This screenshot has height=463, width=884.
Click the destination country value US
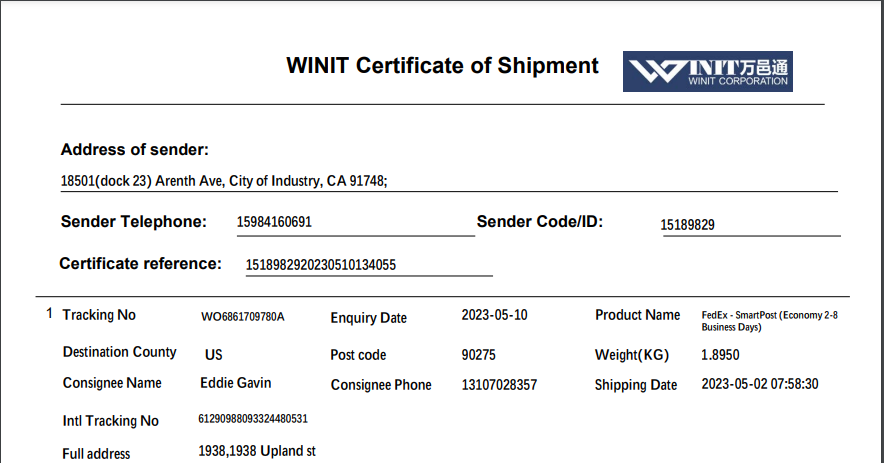214,355
